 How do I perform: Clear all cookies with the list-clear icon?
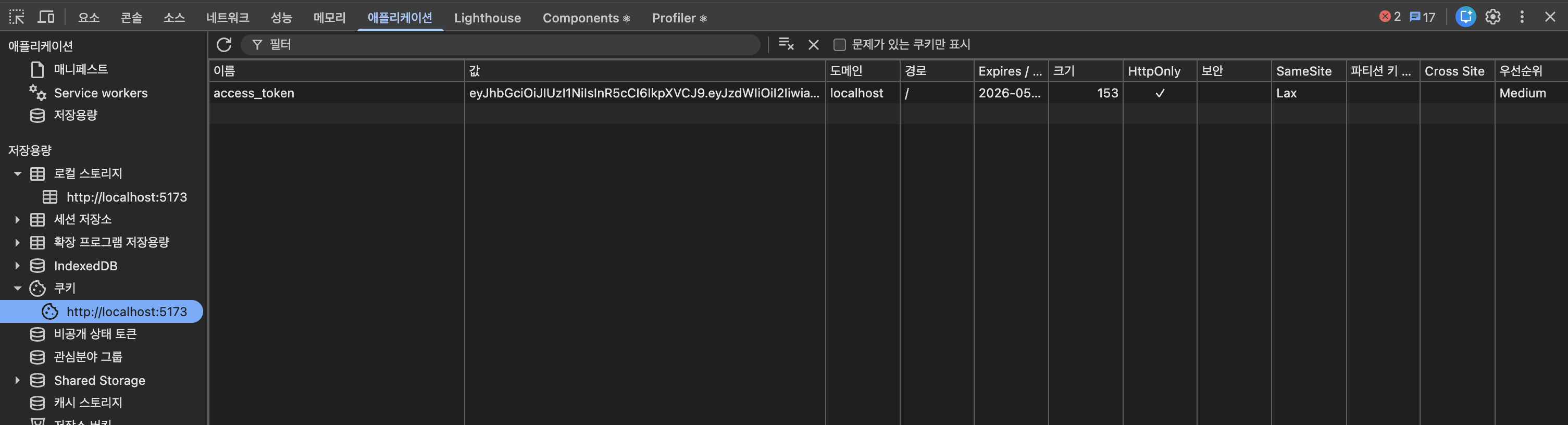point(786,44)
